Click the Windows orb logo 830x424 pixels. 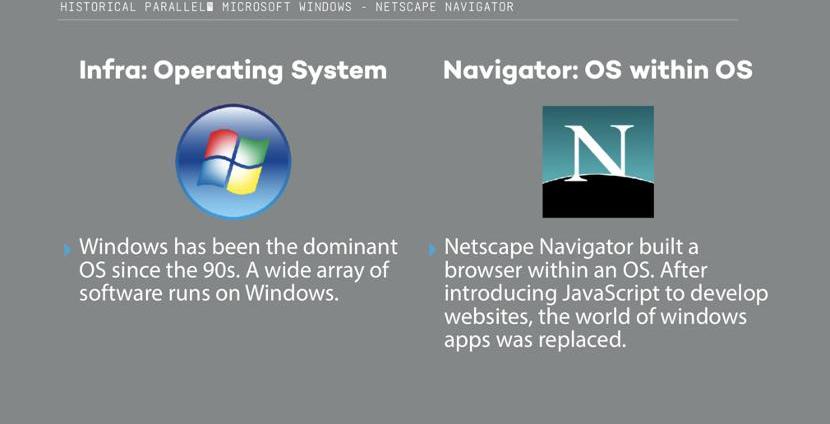[x=233, y=161]
